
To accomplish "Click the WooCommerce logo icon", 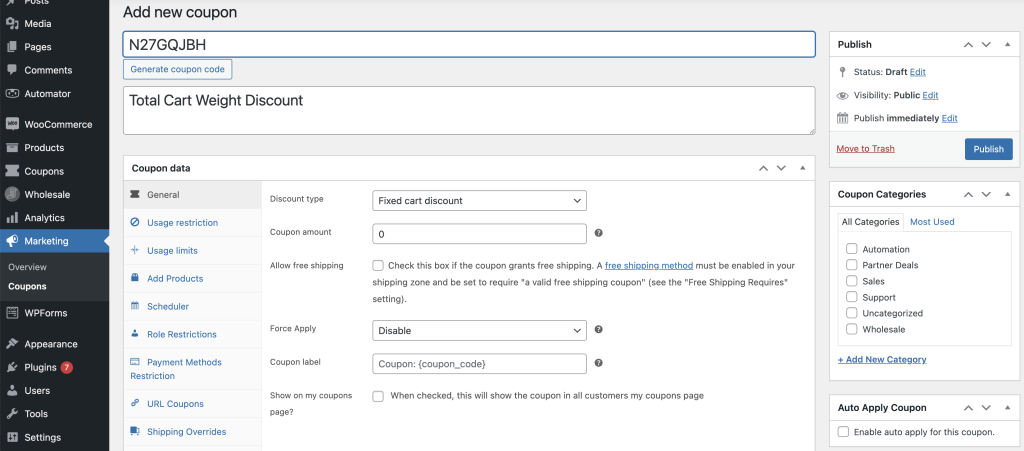I will pyautogui.click(x=12, y=124).
